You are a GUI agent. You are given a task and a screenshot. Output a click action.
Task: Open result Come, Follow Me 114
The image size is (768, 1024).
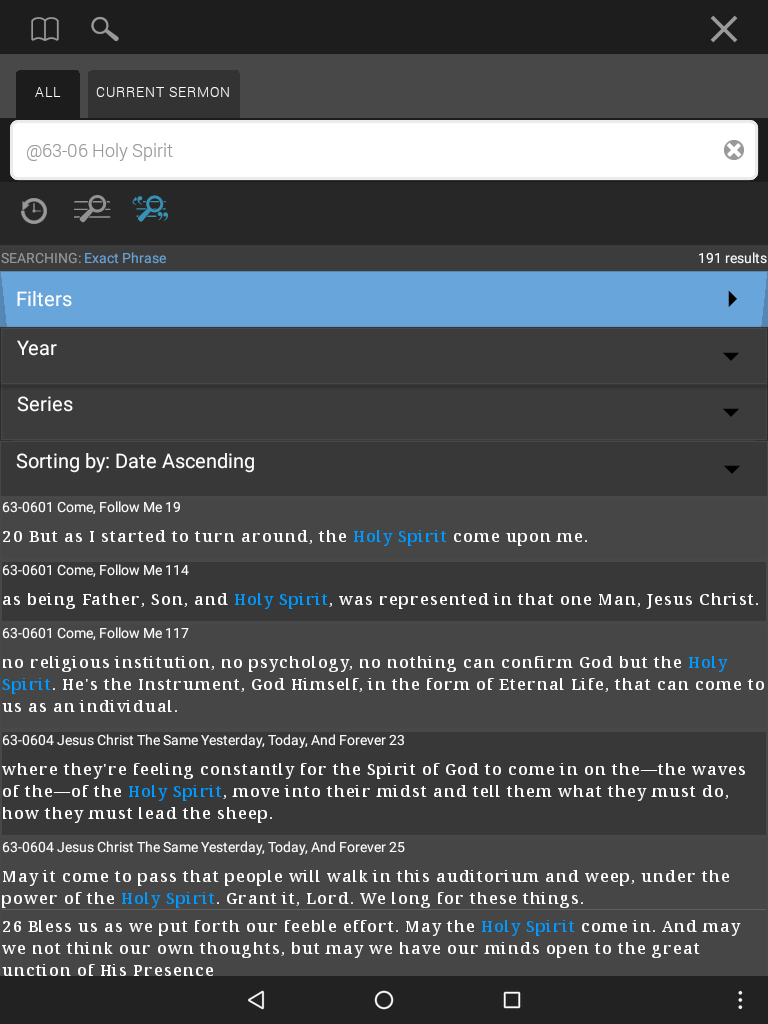pyautogui.click(x=384, y=590)
